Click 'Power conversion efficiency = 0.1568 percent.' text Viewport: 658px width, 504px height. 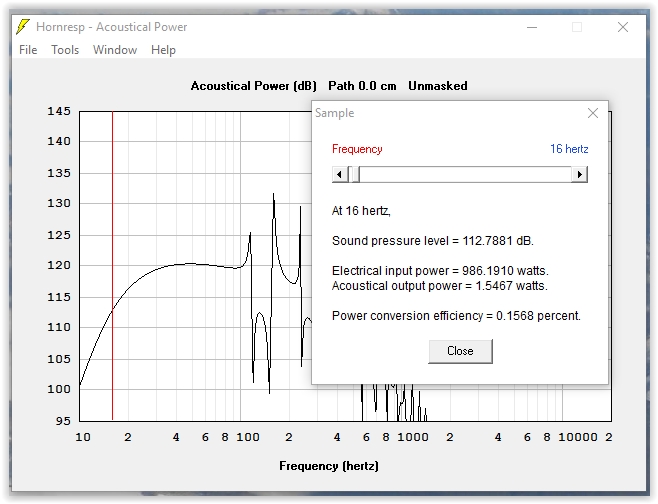456,316
